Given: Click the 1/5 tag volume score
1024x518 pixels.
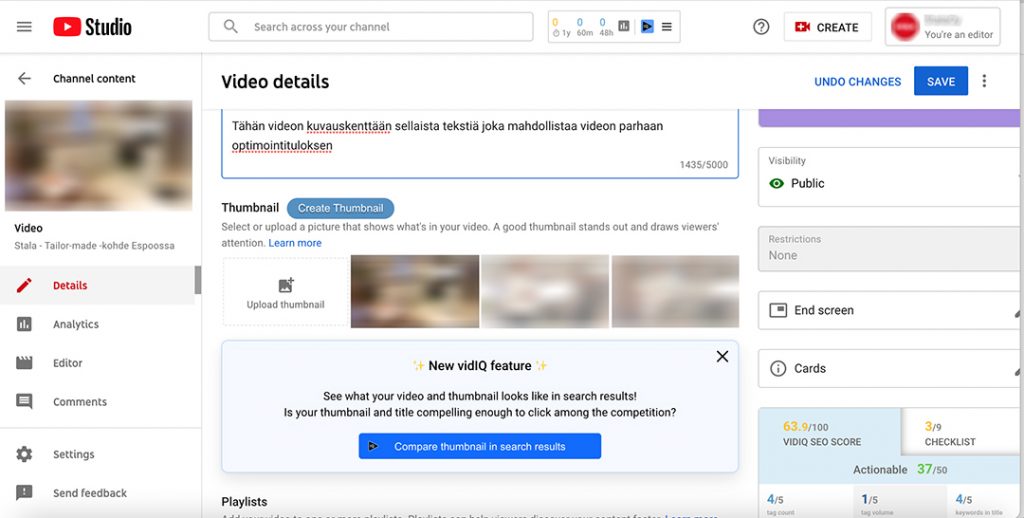Looking at the screenshot, I should [x=871, y=502].
